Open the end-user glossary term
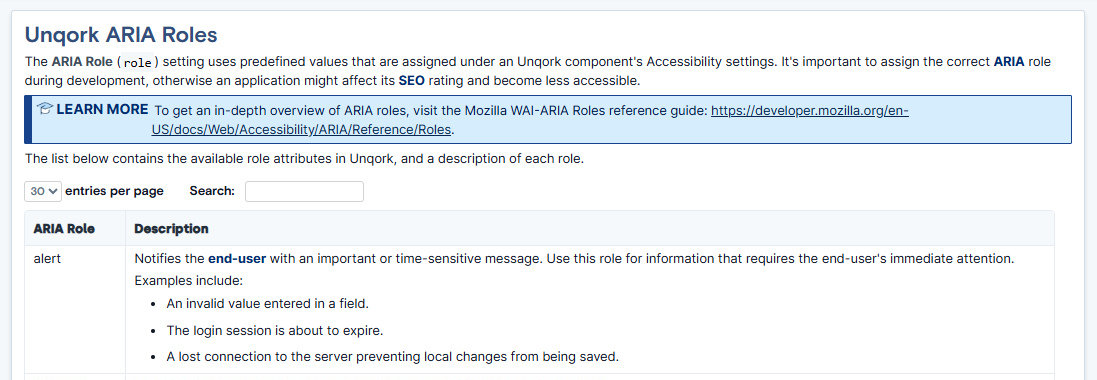Viewport: 1097px width, 380px height. 237,259
